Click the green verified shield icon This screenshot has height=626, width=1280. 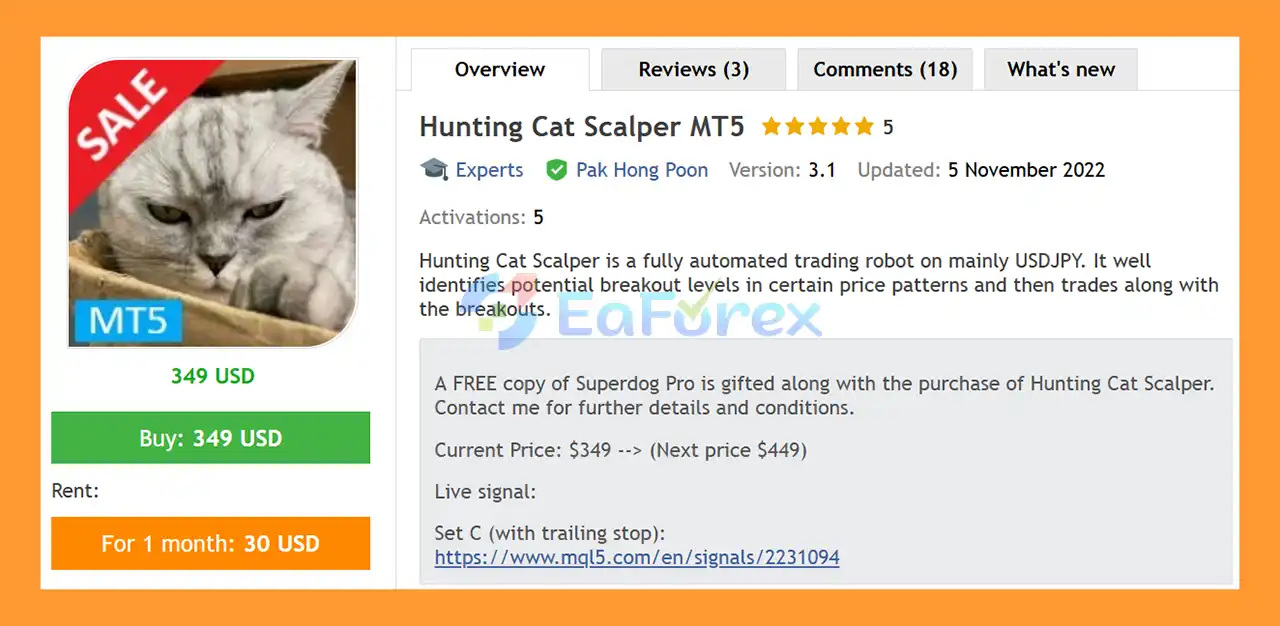click(557, 170)
